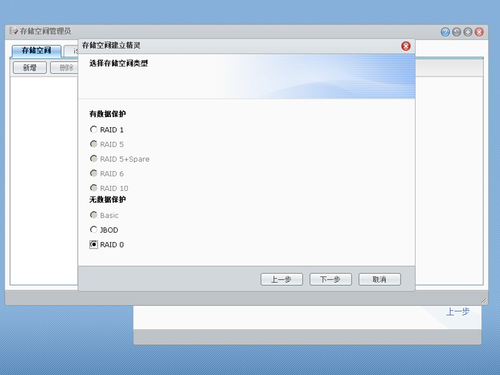
Task: Click the 新增 button in storage manager
Action: tap(30, 68)
